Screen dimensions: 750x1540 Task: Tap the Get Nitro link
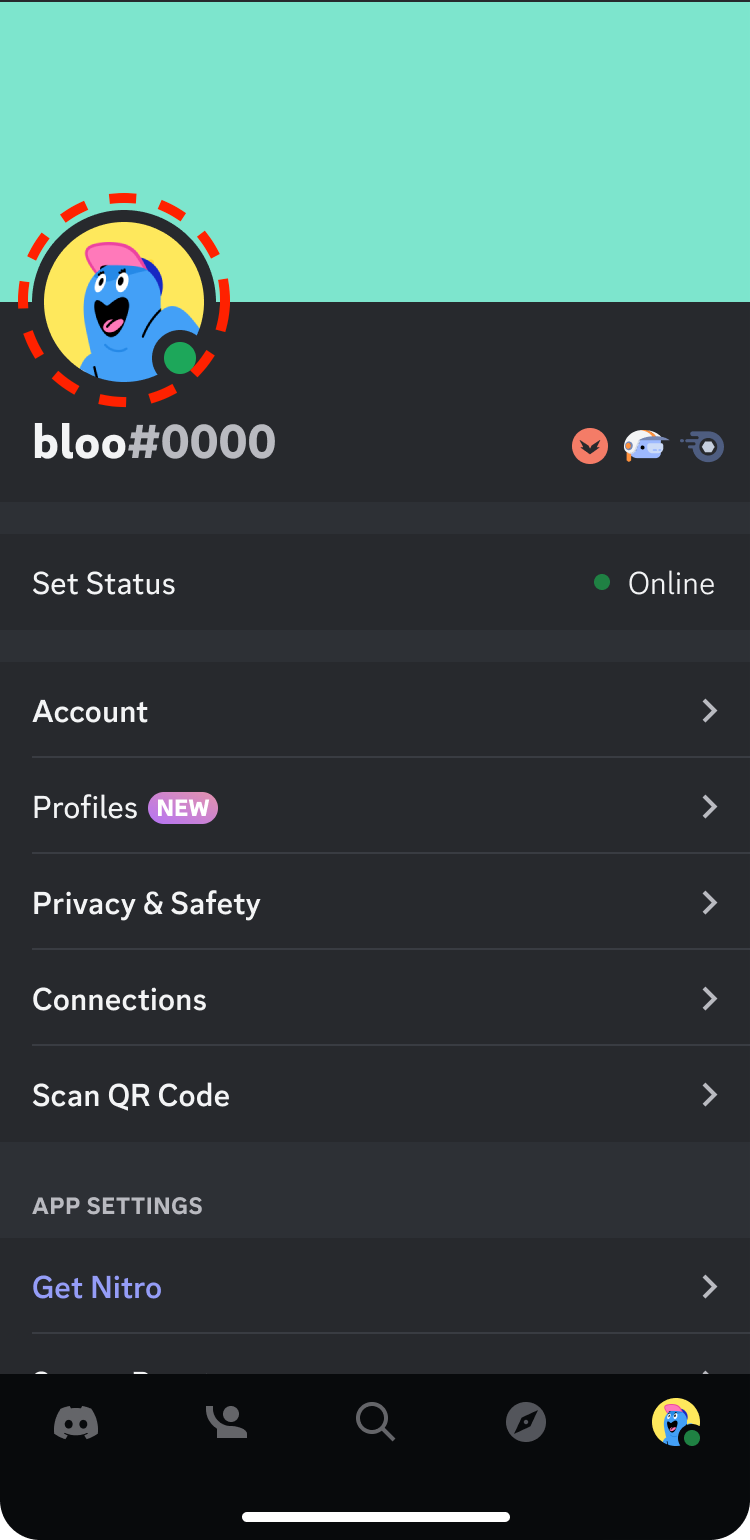[x=97, y=1287]
